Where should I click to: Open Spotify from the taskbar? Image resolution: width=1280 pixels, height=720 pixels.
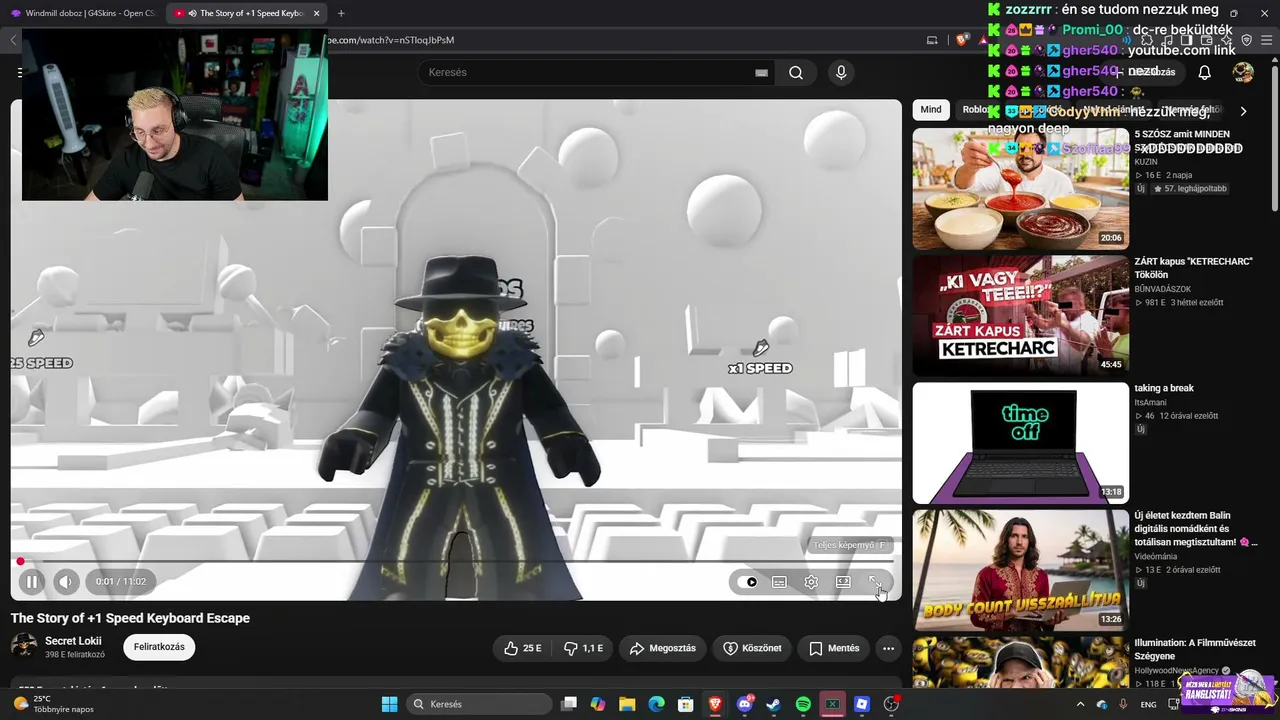[x=803, y=704]
